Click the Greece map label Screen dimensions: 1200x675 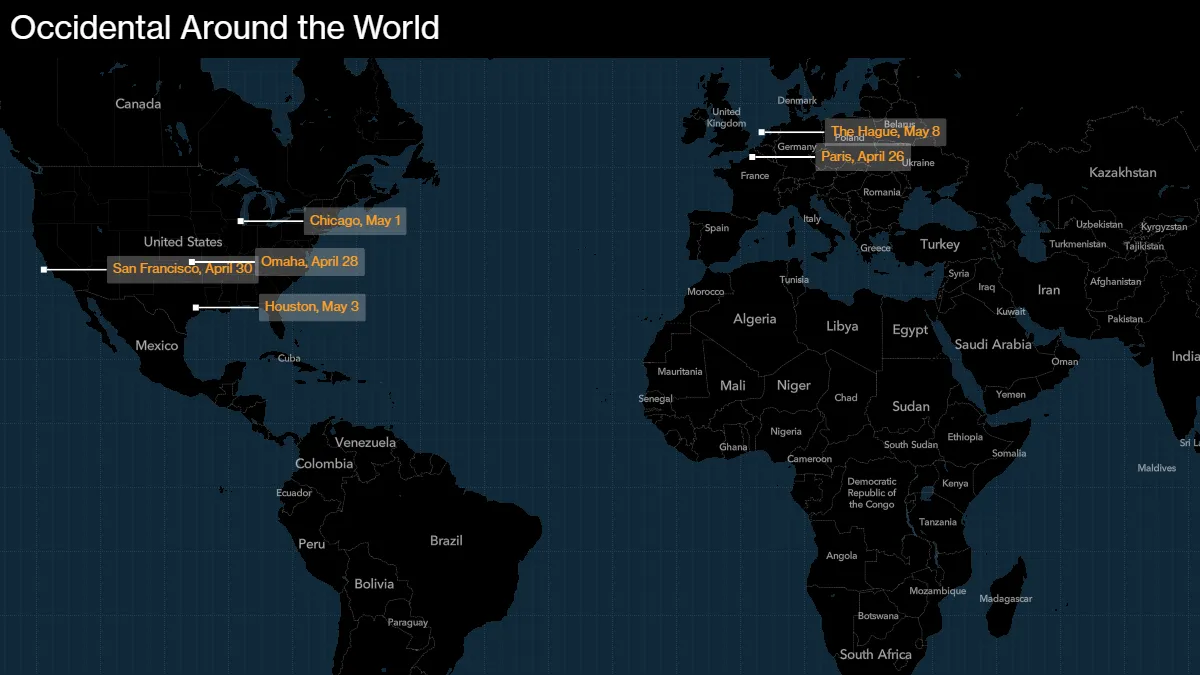[x=875, y=249]
